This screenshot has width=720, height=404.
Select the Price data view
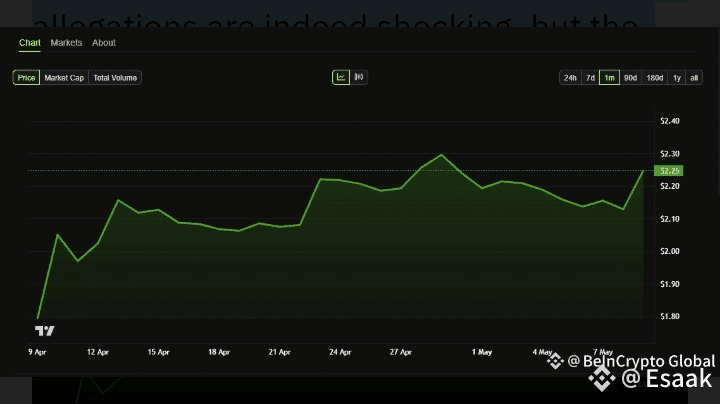26,78
